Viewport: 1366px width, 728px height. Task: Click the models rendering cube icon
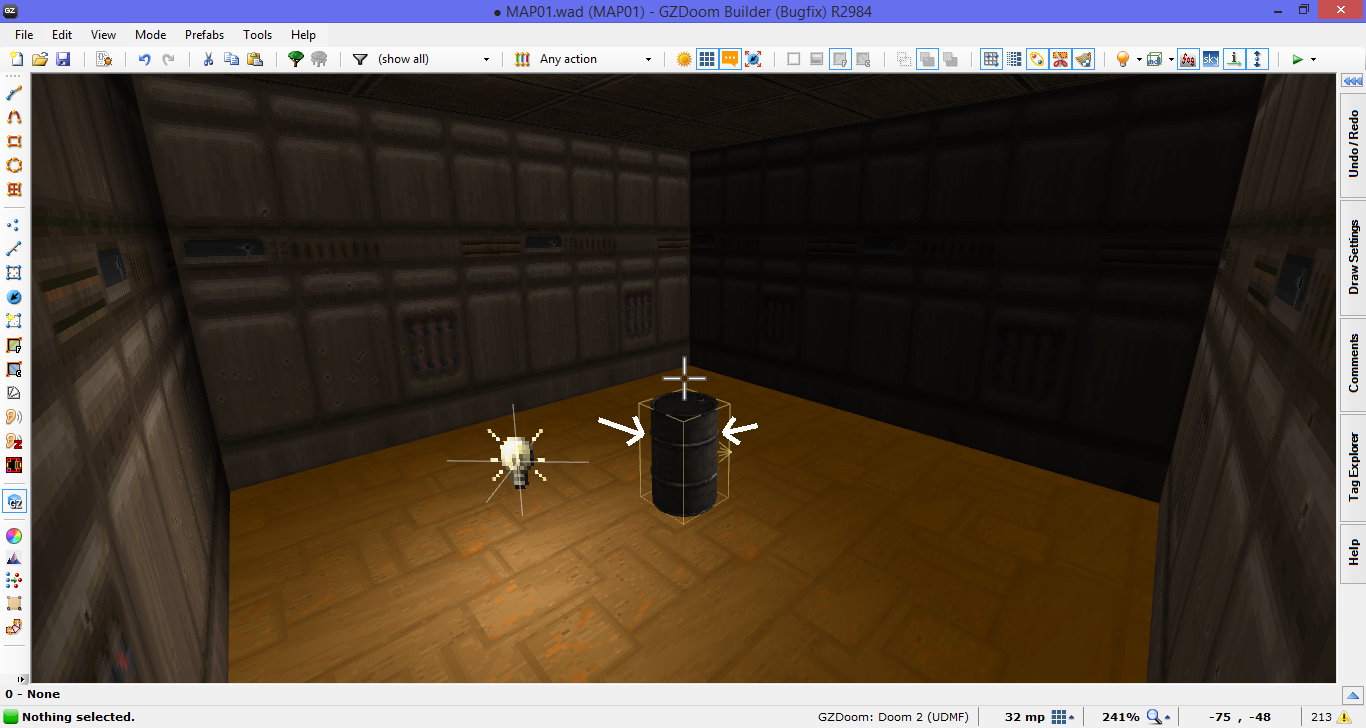click(x=1155, y=59)
